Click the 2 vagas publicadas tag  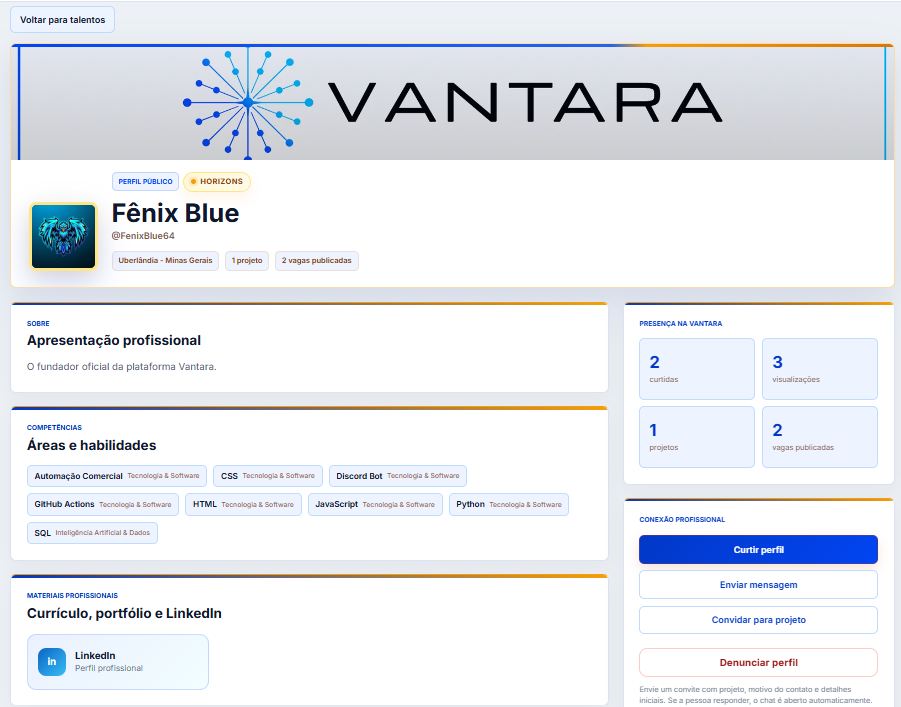tap(317, 260)
